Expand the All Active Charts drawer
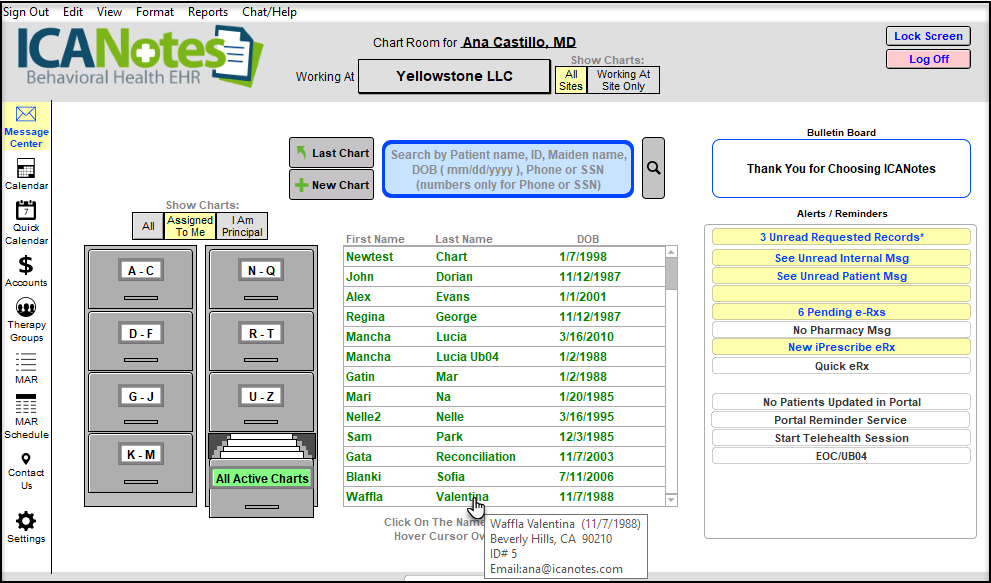Image resolution: width=991 pixels, height=583 pixels. (261, 478)
